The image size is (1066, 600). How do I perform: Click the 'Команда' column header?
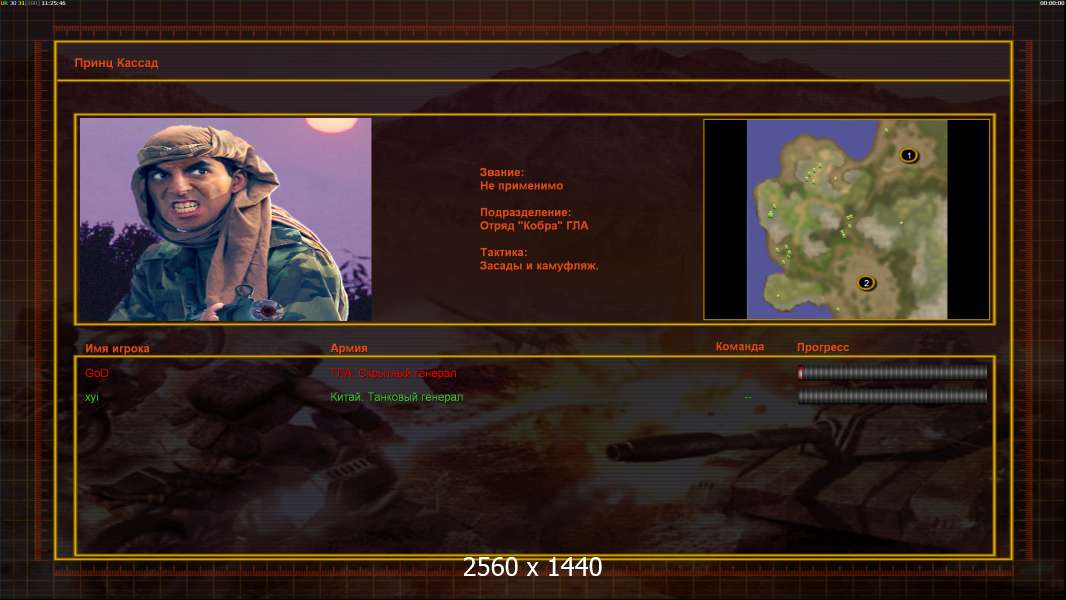(740, 347)
